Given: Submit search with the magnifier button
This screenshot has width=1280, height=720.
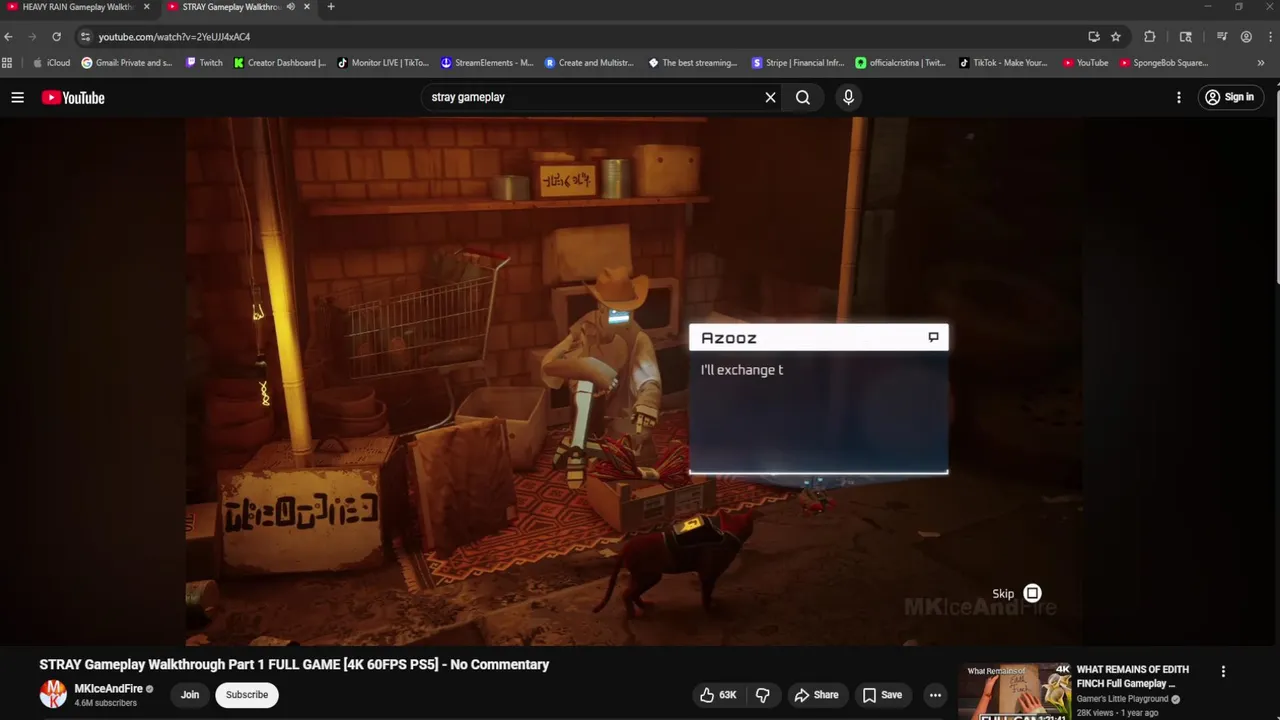Looking at the screenshot, I should (x=803, y=97).
